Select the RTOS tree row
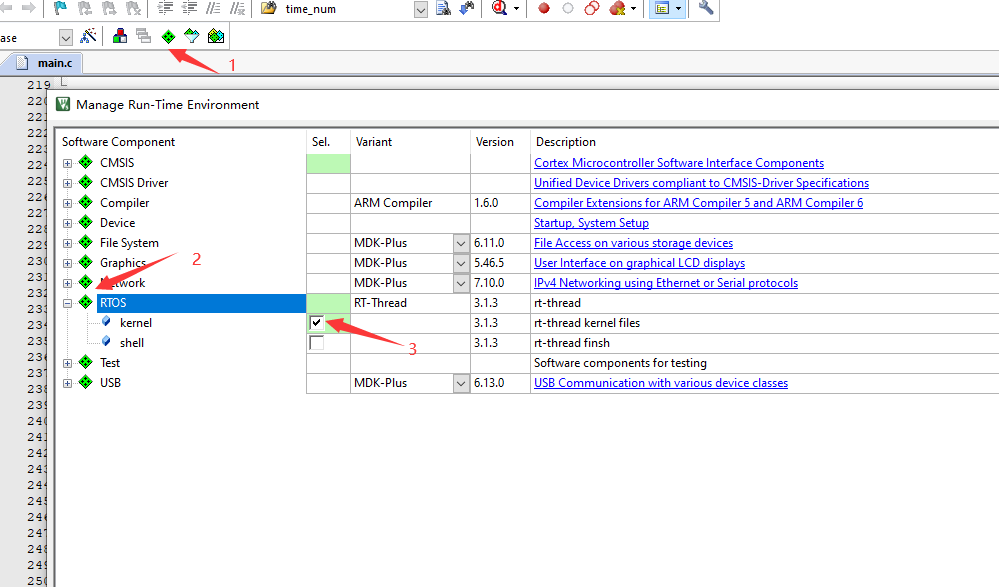999x587 pixels. (x=201, y=303)
